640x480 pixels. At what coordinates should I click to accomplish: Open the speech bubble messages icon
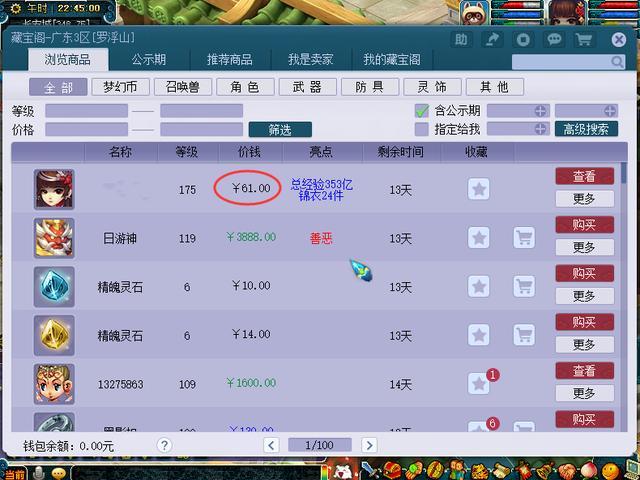click(x=552, y=39)
